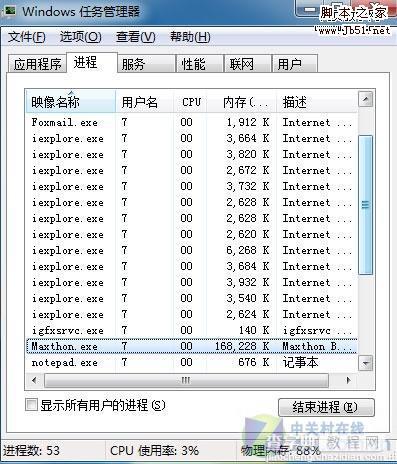This screenshot has height=464, width=397.
Task: Sort by CPU column header
Action: pos(190,102)
